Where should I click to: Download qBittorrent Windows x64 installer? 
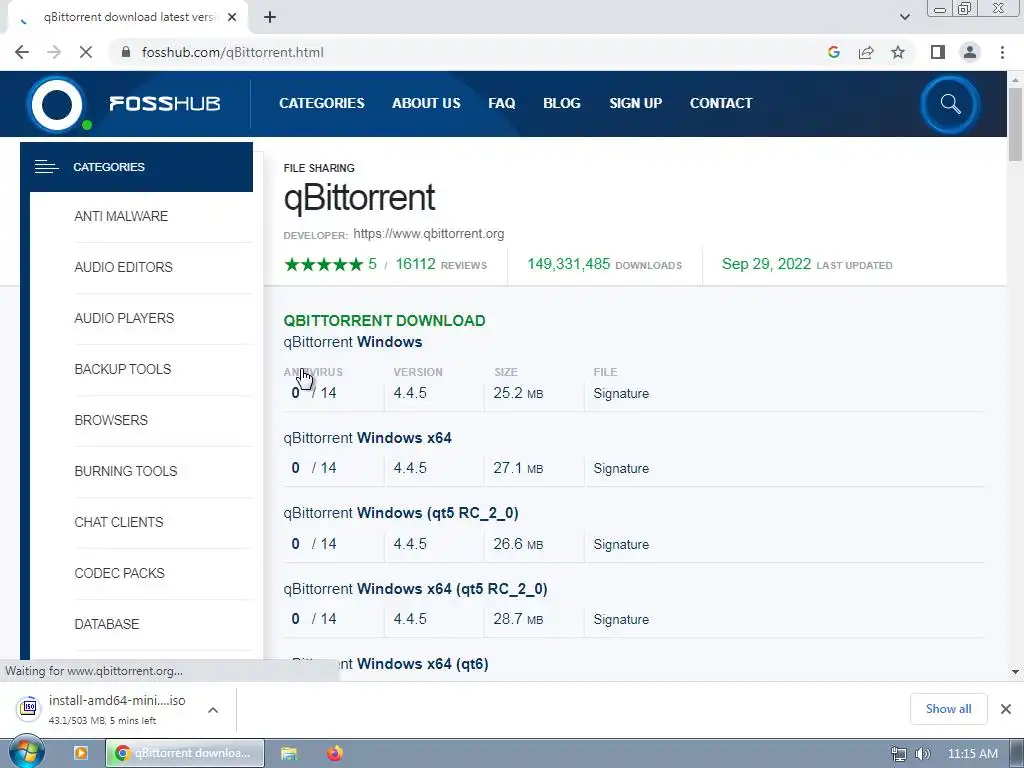368,438
